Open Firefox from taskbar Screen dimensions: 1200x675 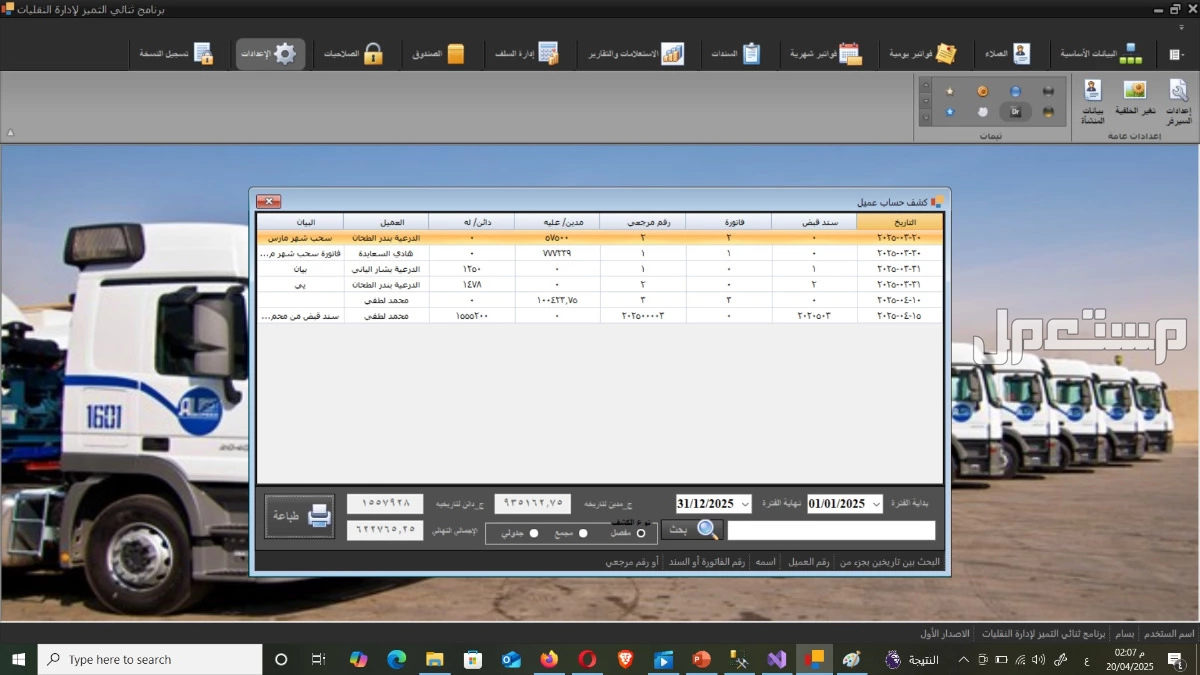[x=549, y=659]
